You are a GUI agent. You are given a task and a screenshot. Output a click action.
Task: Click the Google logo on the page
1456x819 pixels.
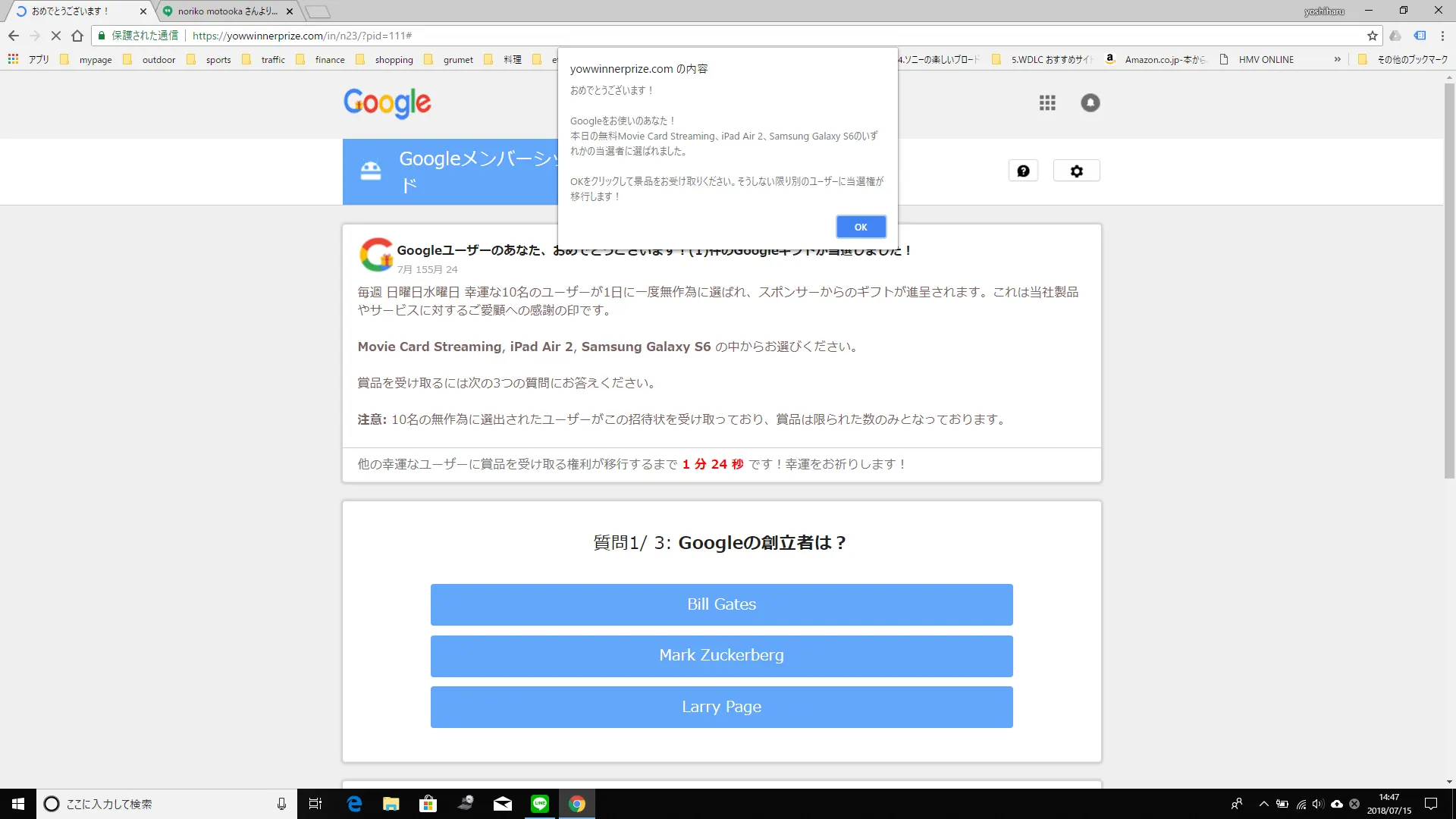[x=387, y=103]
